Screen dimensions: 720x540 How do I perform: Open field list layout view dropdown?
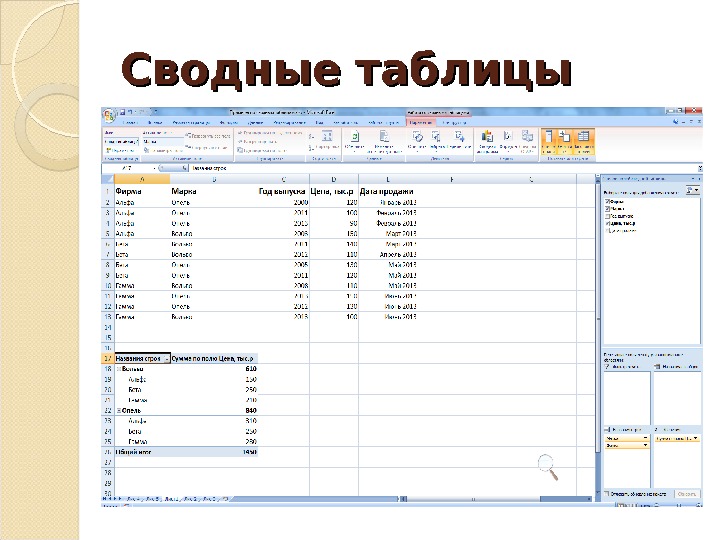tap(693, 190)
